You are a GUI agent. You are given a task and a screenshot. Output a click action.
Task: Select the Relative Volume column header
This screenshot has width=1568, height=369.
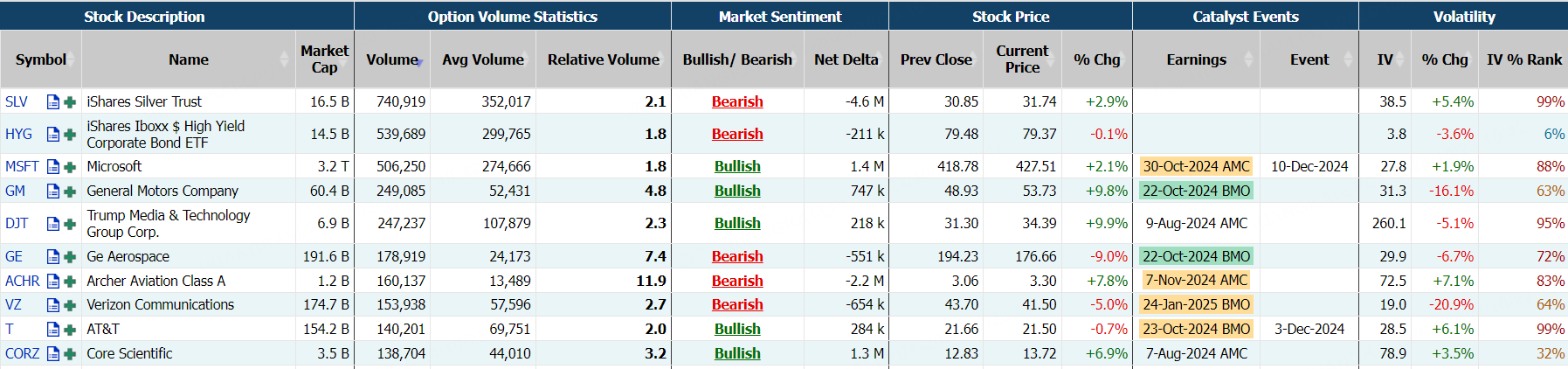tap(603, 59)
